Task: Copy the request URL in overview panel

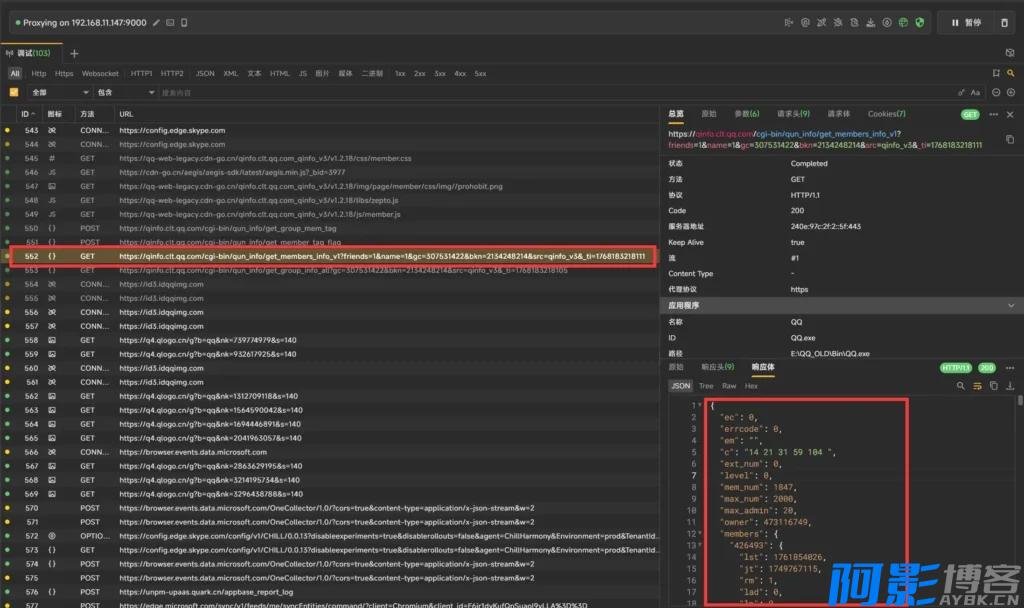Action: (x=1009, y=139)
